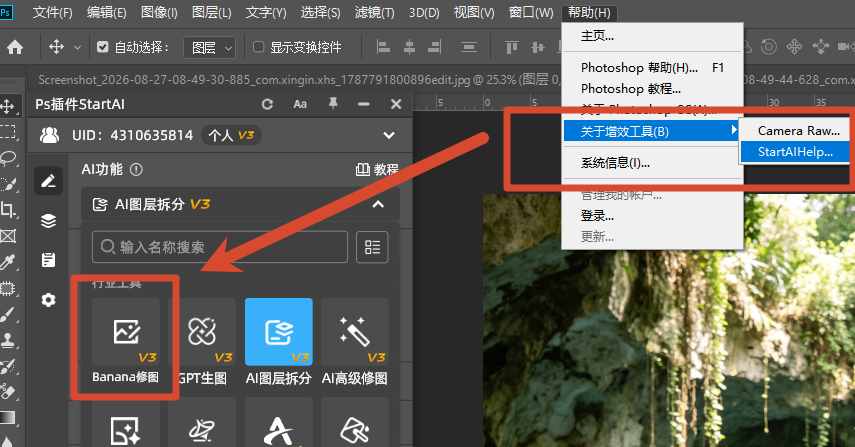The height and width of the screenshot is (447, 855).
Task: Click align left edges icon
Action: [383, 47]
